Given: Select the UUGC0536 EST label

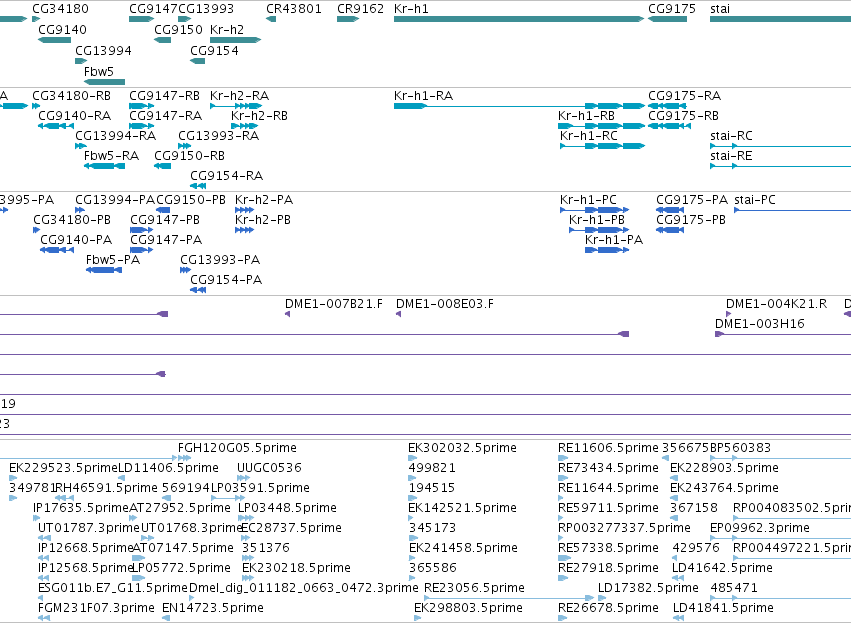Looking at the screenshot, I should pos(269,468).
